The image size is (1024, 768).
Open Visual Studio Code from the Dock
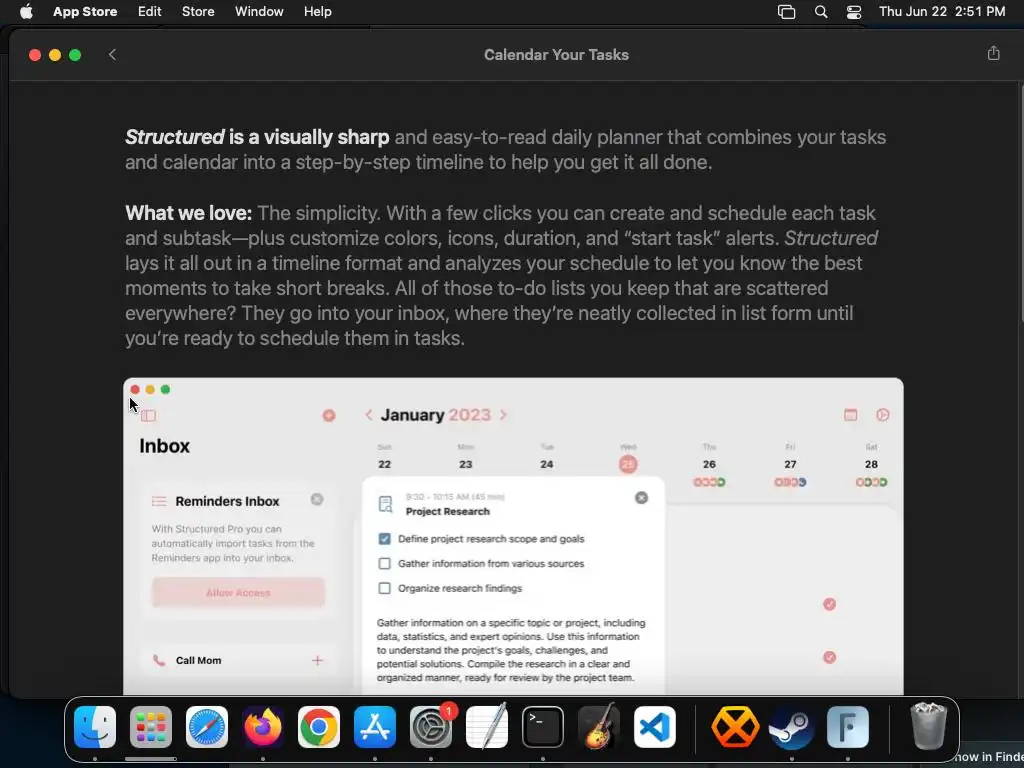(x=655, y=727)
